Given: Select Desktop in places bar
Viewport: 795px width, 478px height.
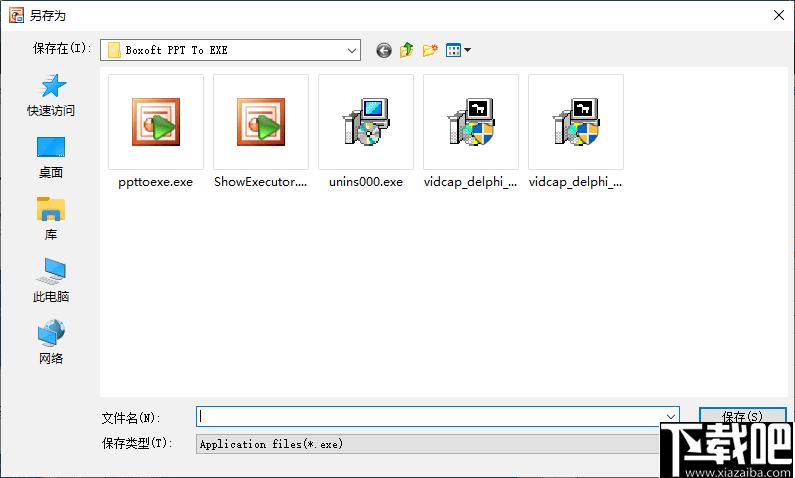Looking at the screenshot, I should [51, 158].
